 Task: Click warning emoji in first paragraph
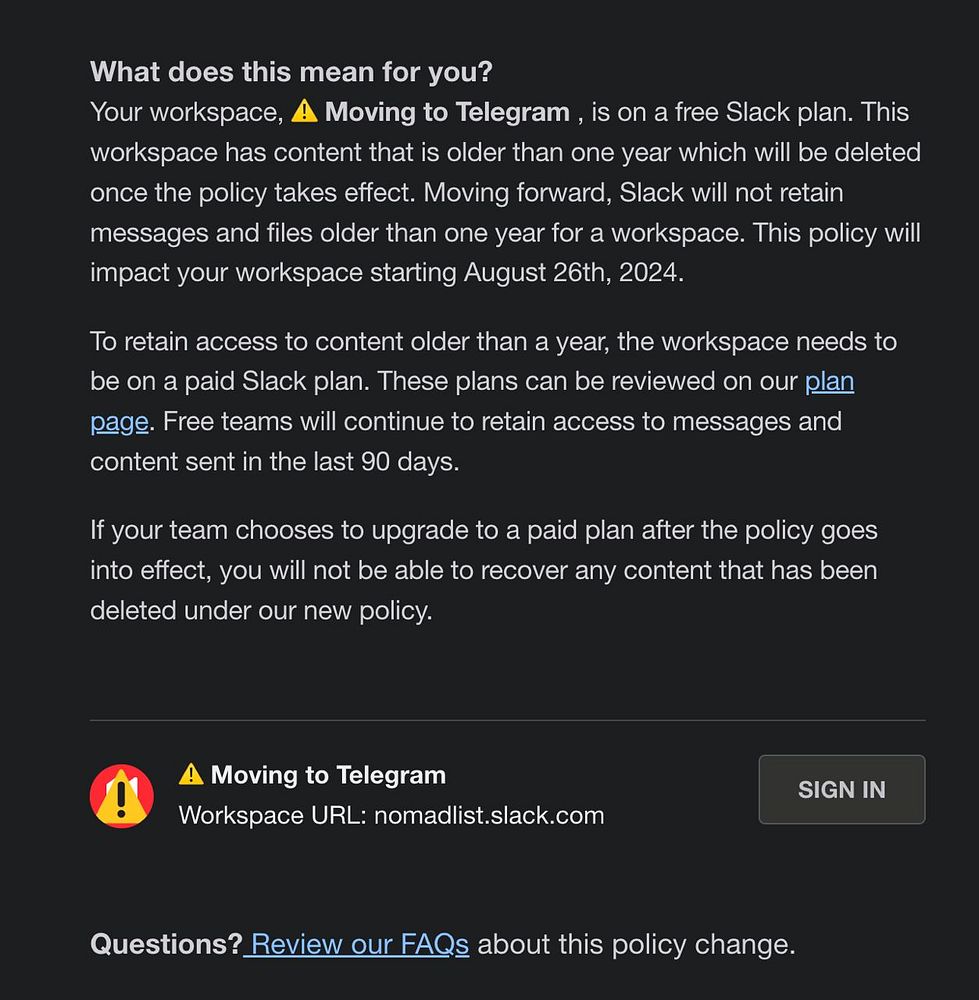(x=304, y=111)
